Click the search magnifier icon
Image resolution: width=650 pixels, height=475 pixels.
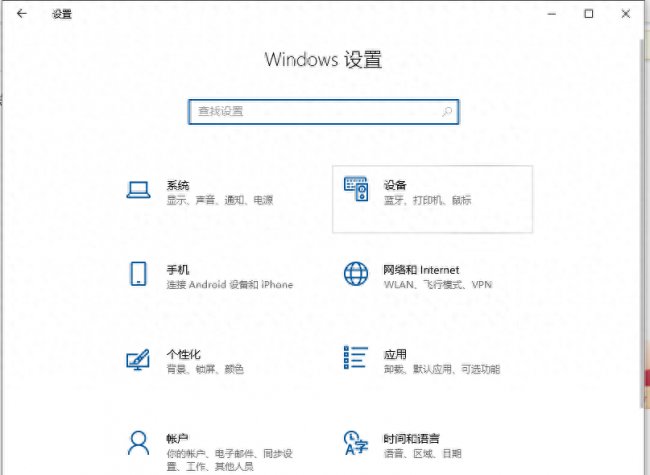(447, 111)
